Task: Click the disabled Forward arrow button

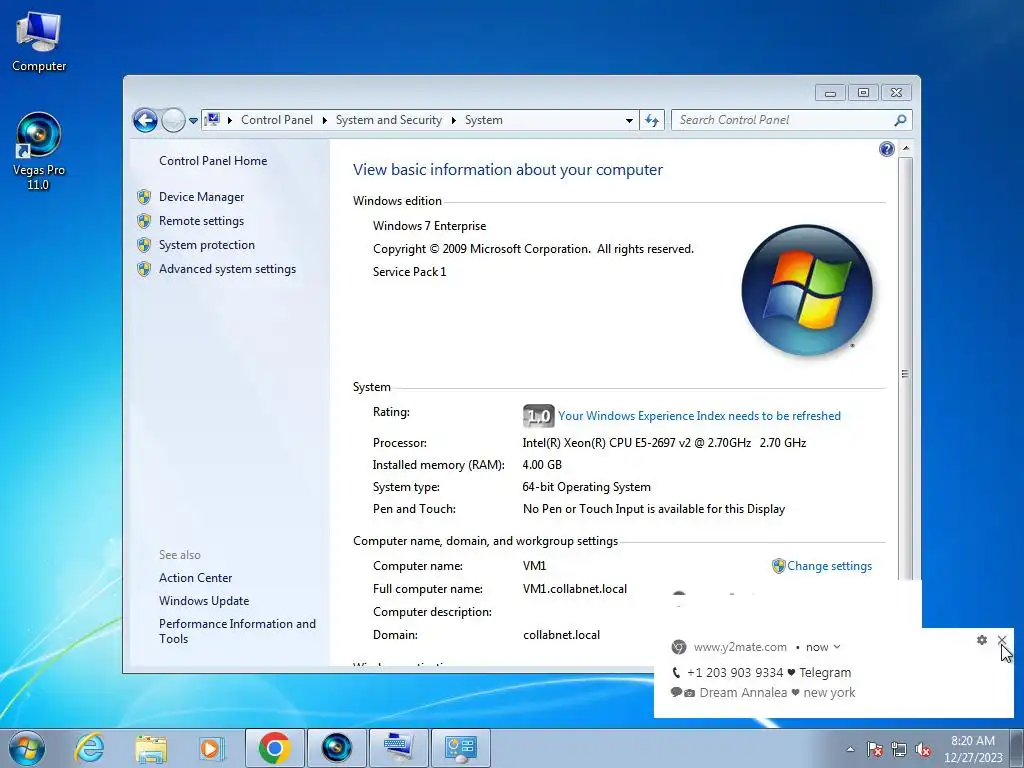Action: pos(173,120)
